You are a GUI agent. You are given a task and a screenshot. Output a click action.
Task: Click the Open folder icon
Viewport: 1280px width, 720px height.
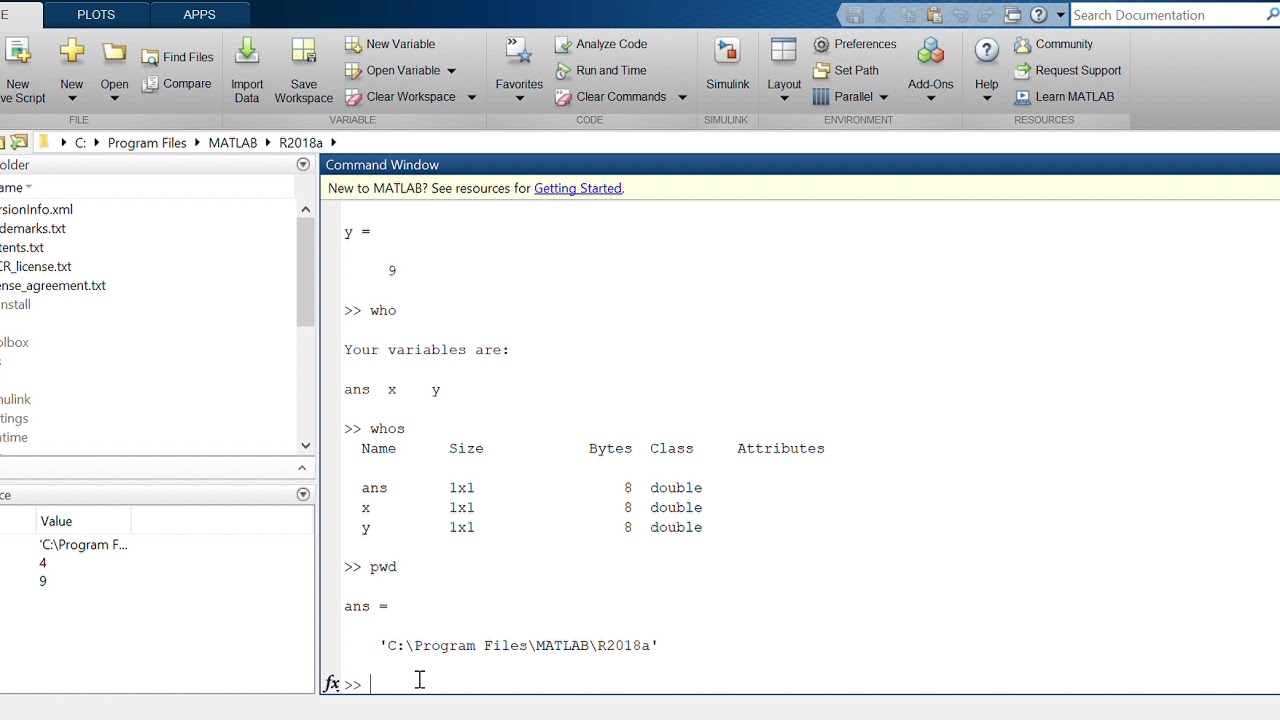click(114, 52)
